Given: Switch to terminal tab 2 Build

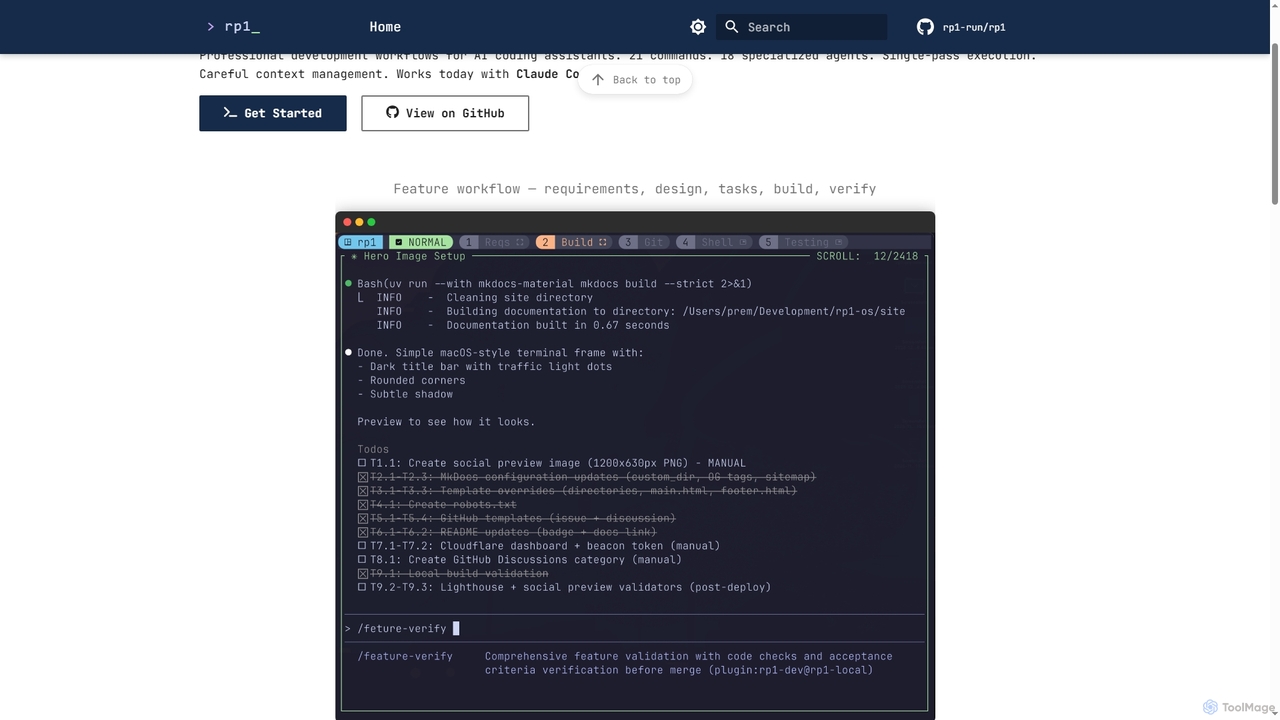Looking at the screenshot, I should pyautogui.click(x=574, y=242).
